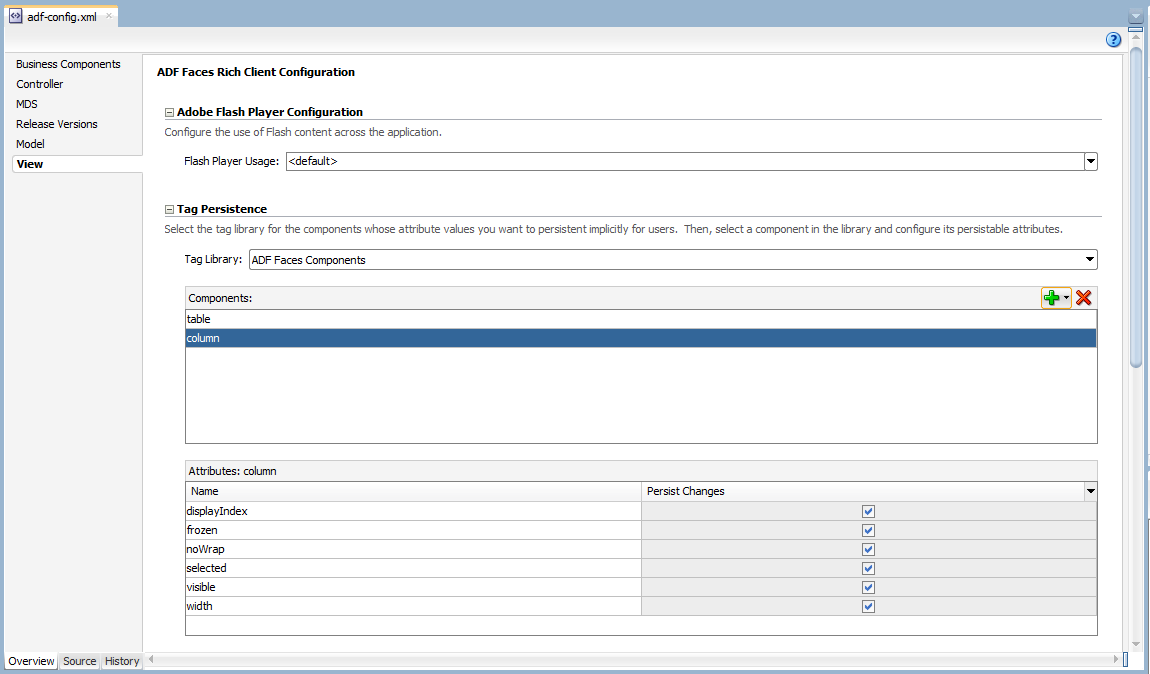This screenshot has height=674, width=1150.
Task: Click the Persist Changes column header
Action: 863,491
